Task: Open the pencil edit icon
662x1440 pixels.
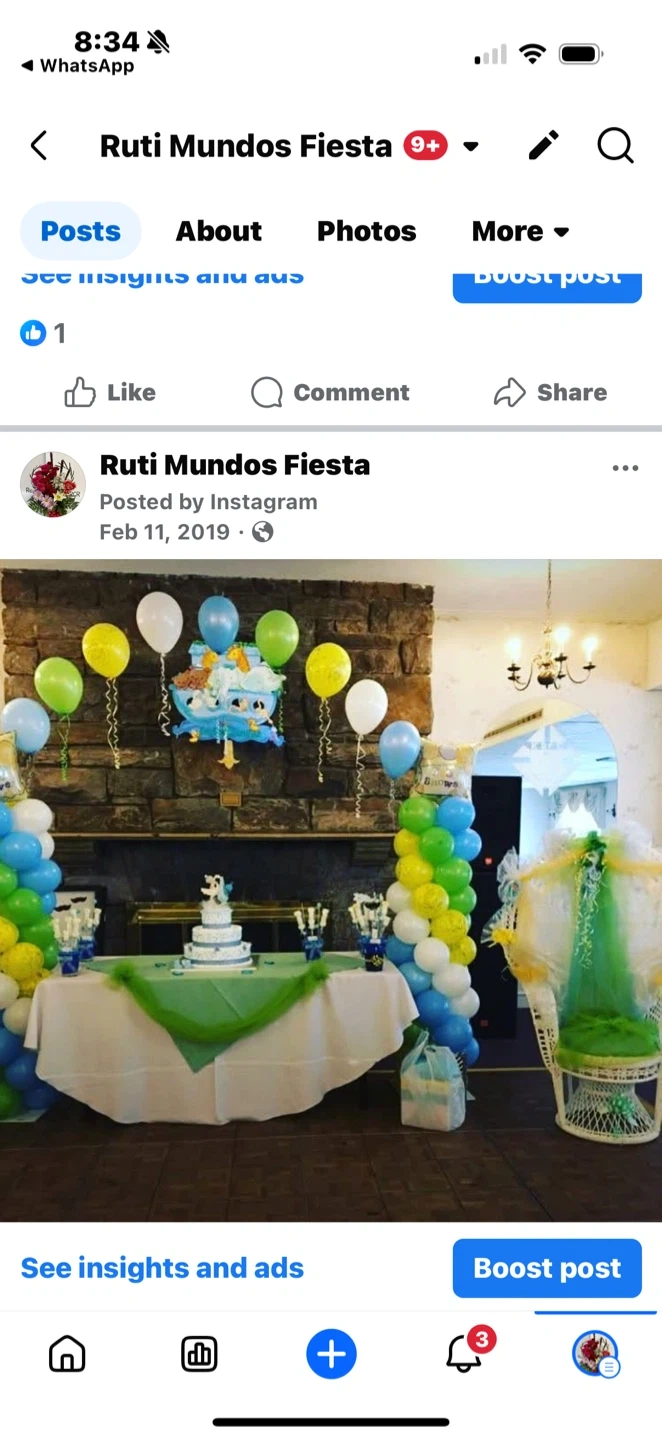Action: coord(543,146)
